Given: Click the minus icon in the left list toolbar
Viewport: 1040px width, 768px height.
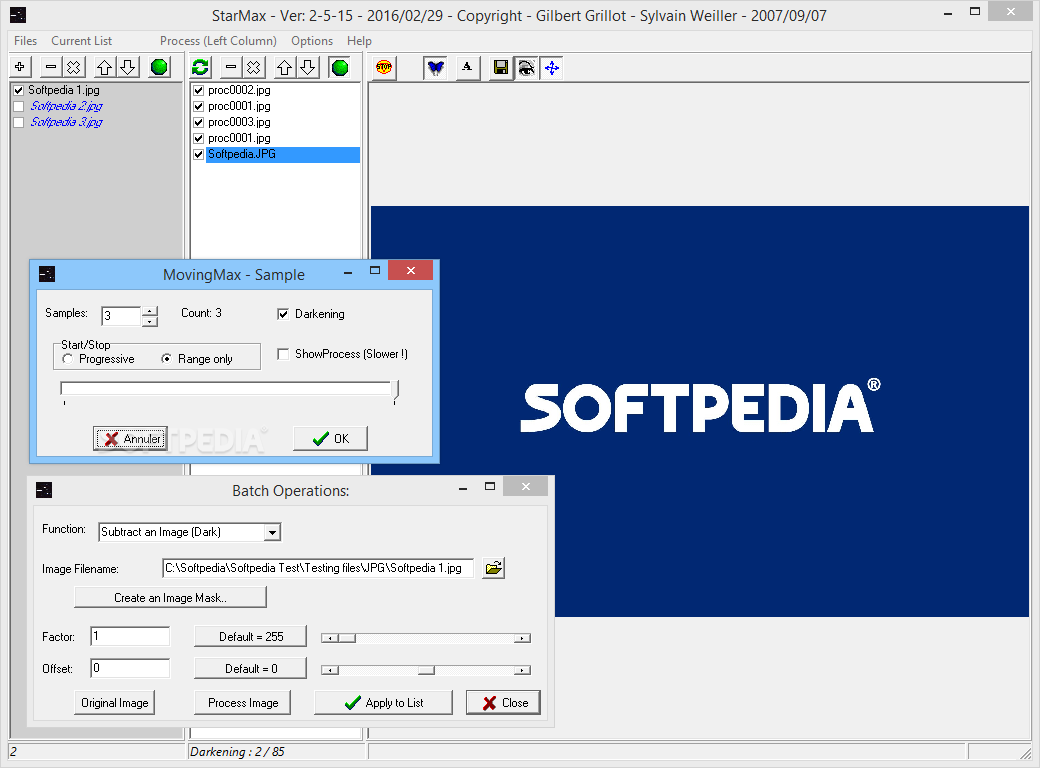Looking at the screenshot, I should (50, 67).
